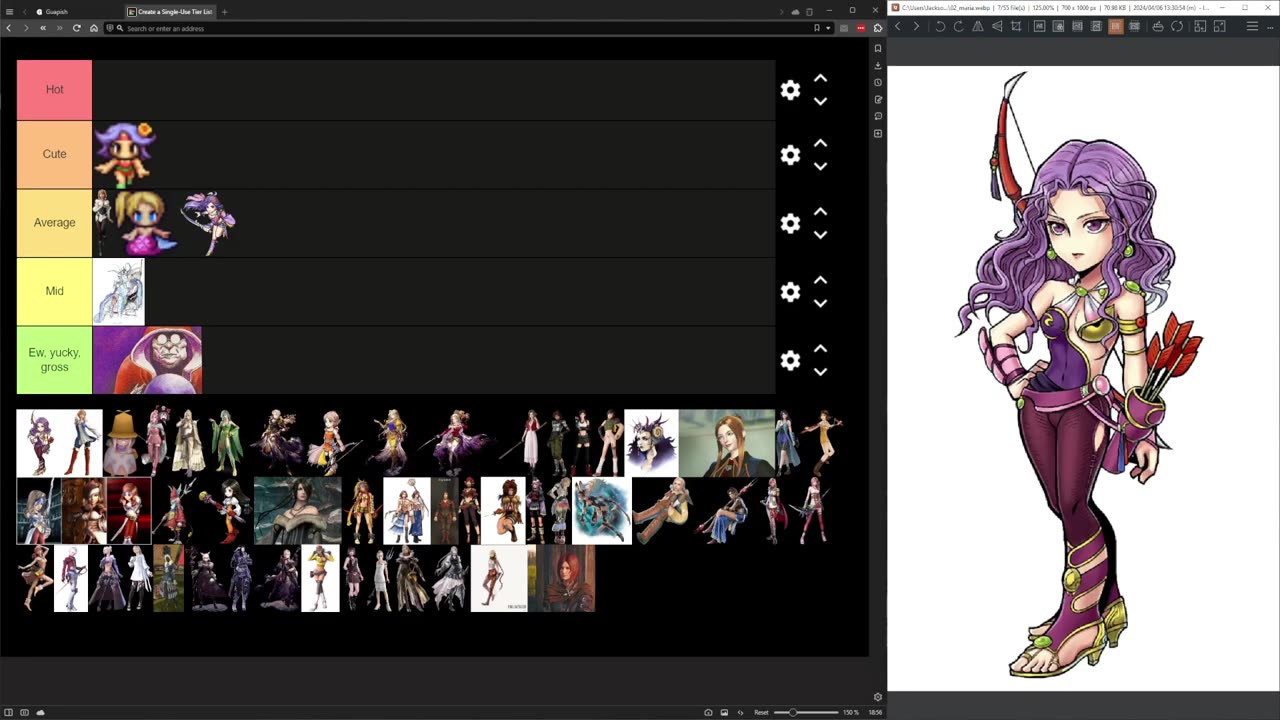Open settings gear for Ew, yucky, gross row
This screenshot has height=720, width=1280.
790,360
